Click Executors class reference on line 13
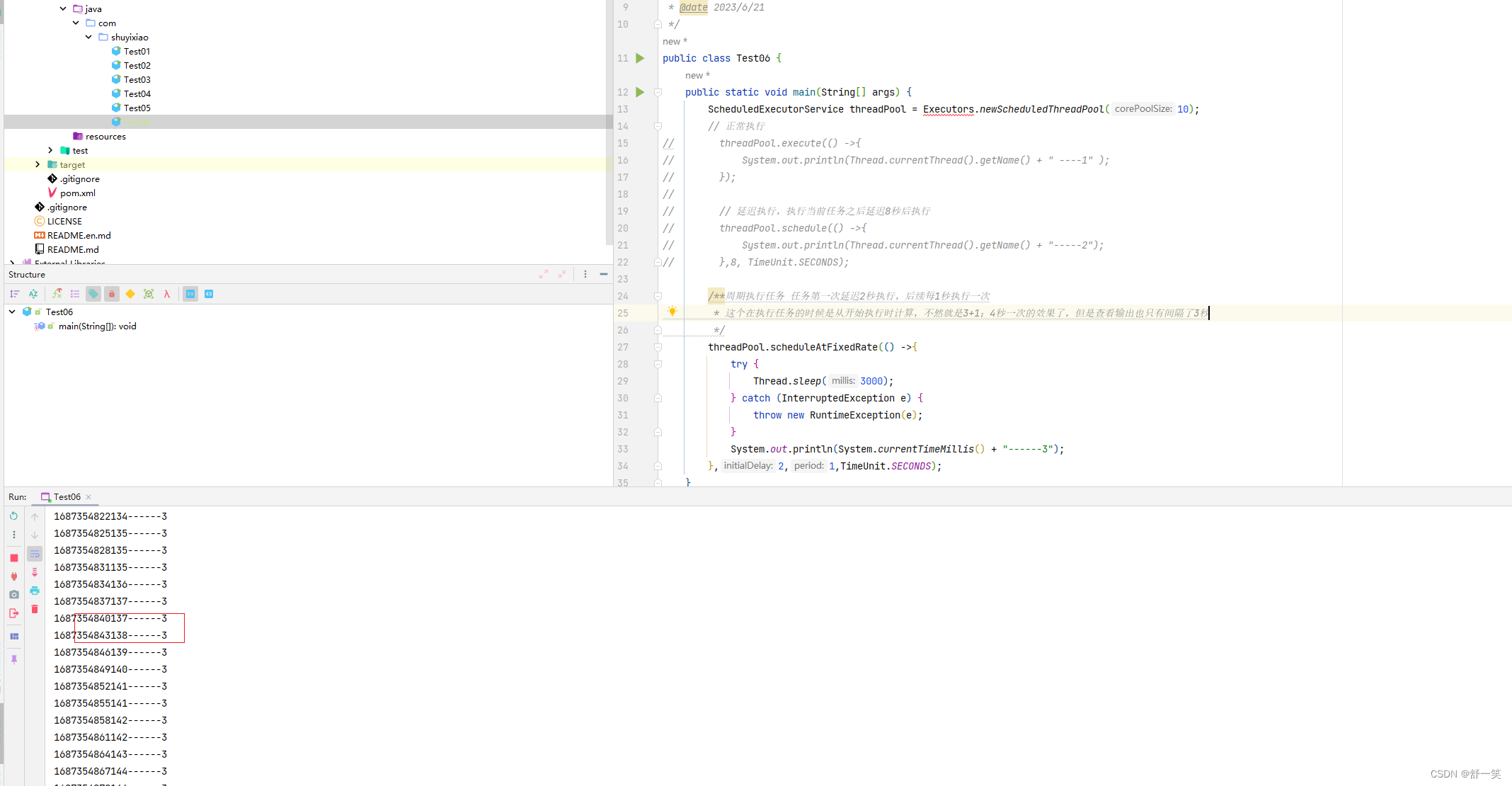 (948, 109)
